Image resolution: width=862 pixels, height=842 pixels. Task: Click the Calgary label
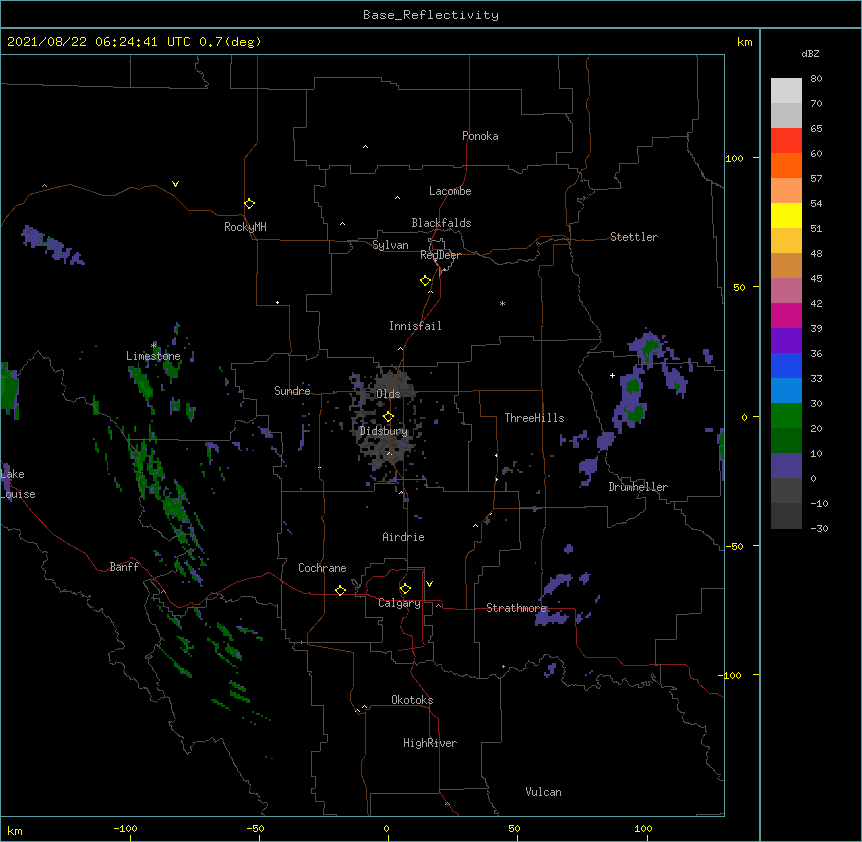pos(399,603)
